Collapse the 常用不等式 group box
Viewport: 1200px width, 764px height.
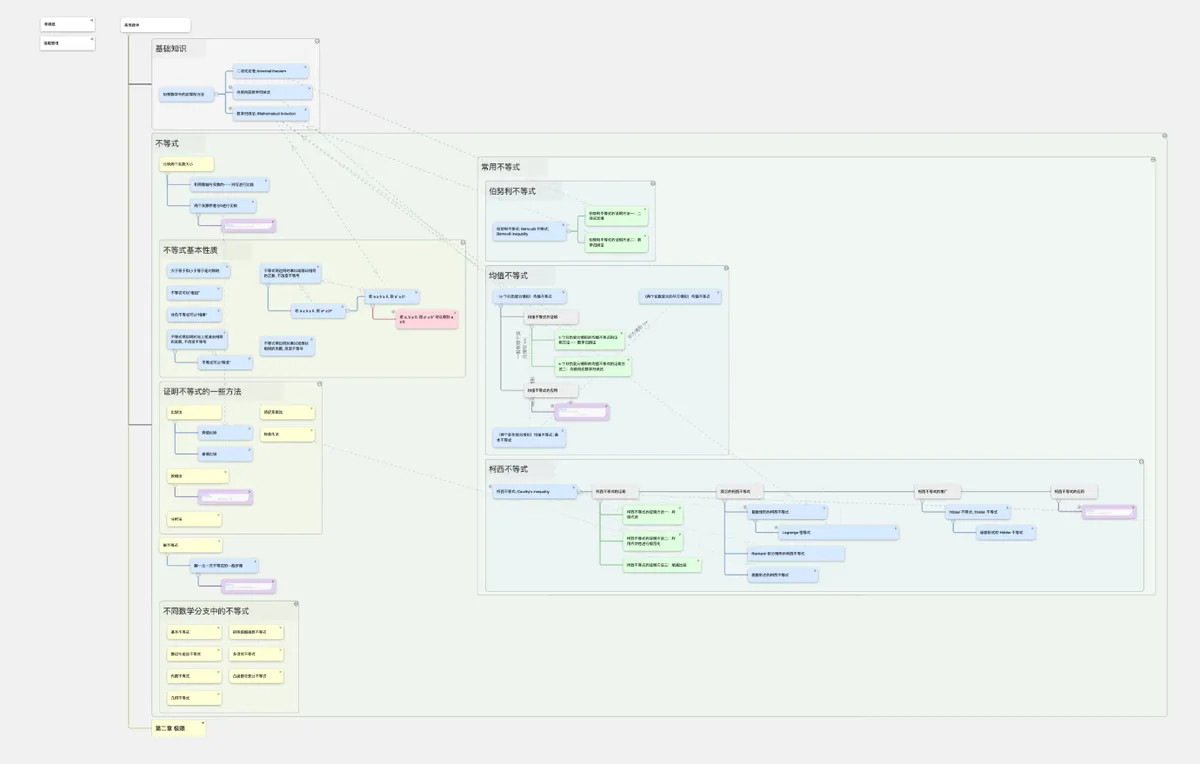click(x=1155, y=159)
